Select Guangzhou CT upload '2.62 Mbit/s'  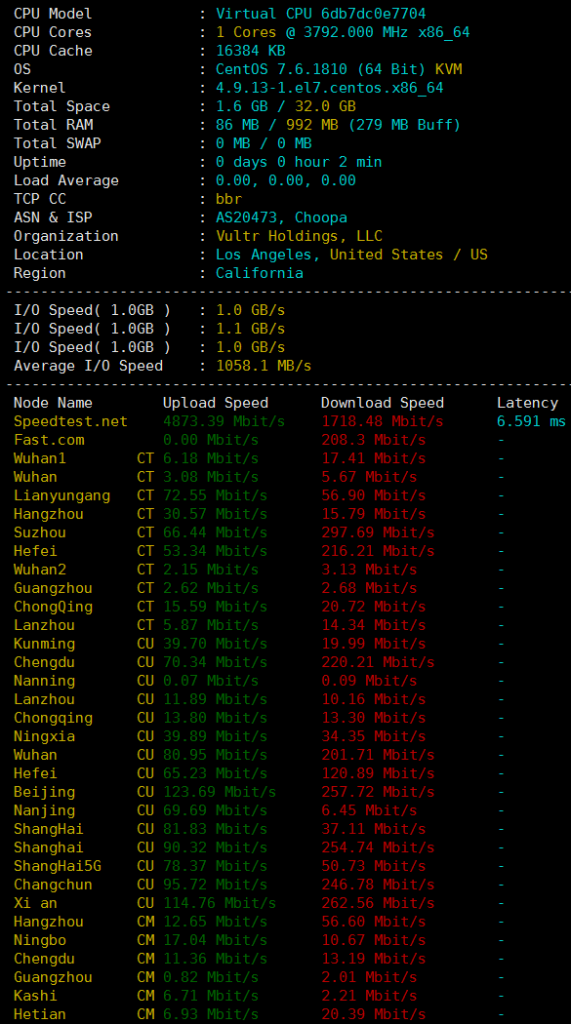click(x=211, y=588)
